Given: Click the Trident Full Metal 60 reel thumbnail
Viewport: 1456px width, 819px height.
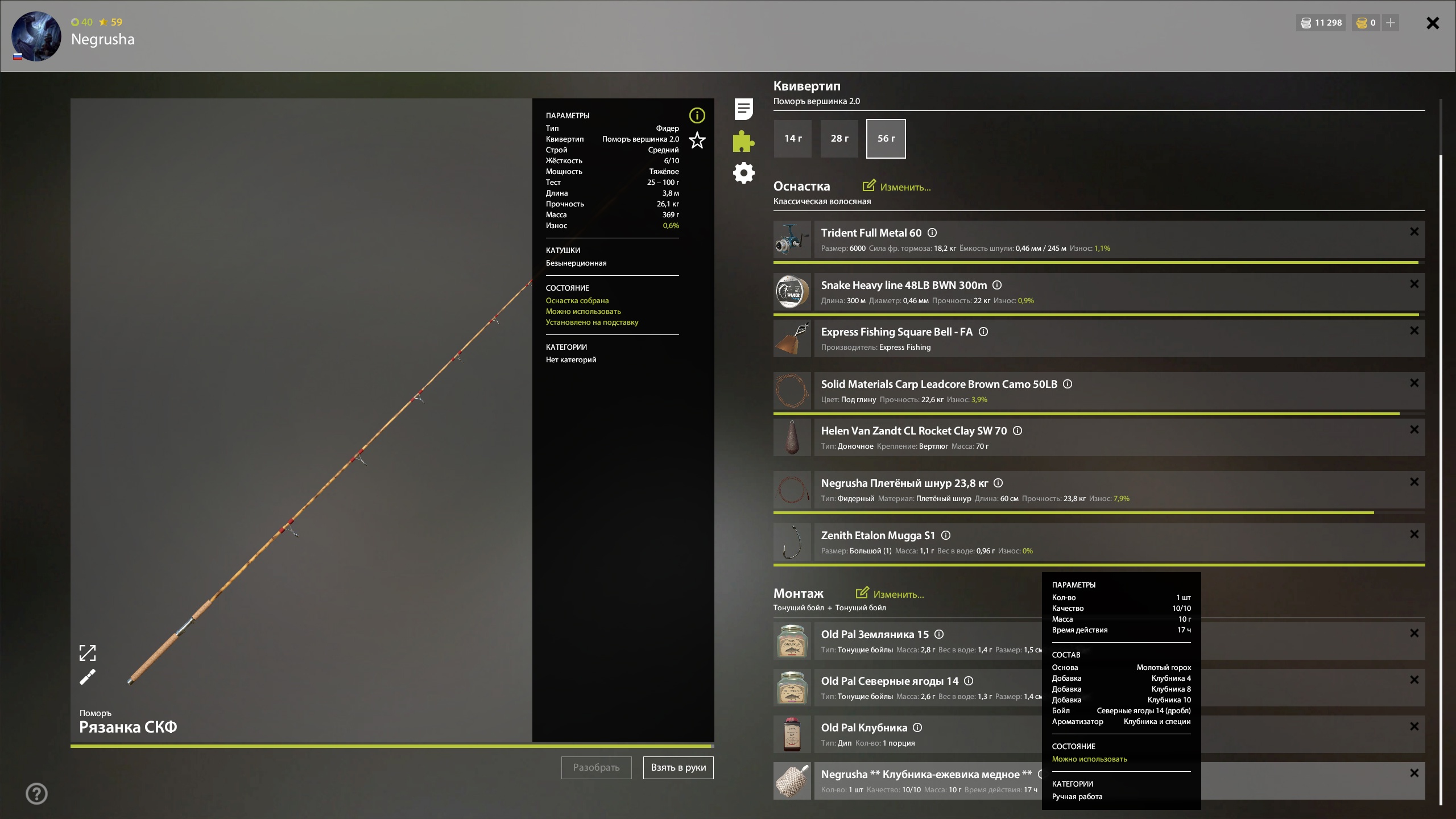Looking at the screenshot, I should 792,239.
